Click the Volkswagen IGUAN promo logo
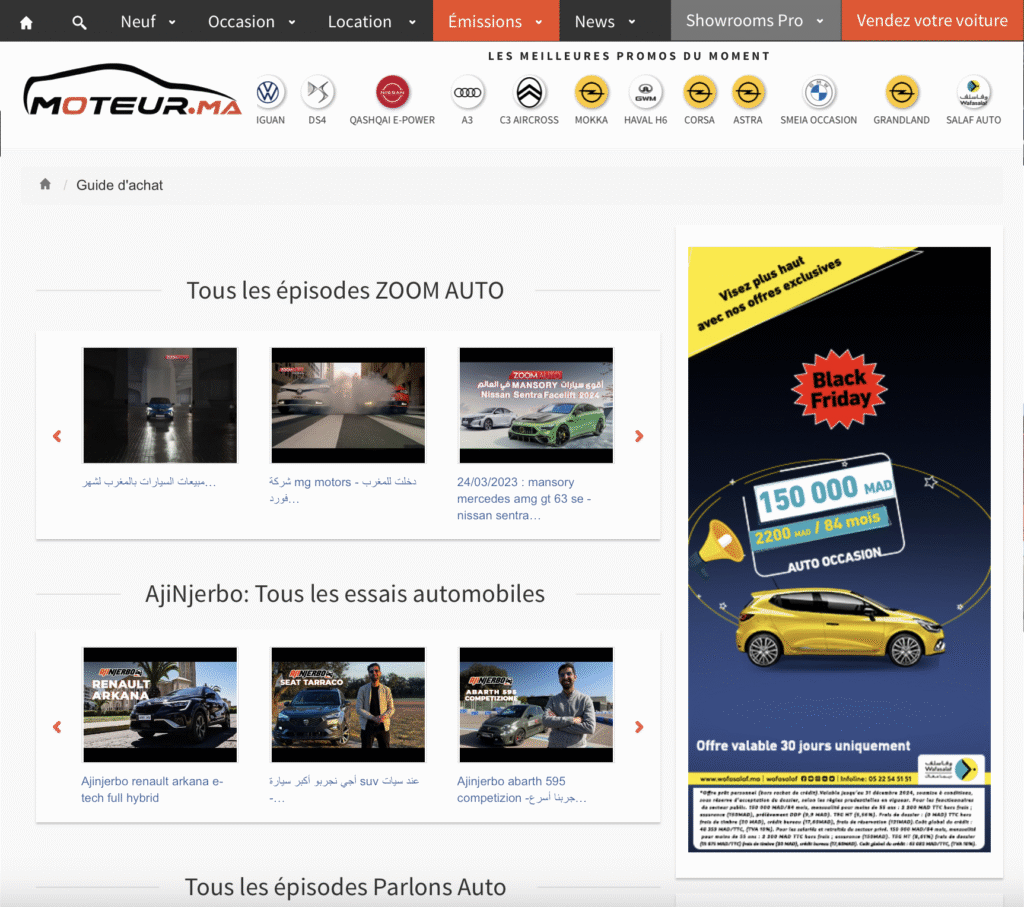Image resolution: width=1024 pixels, height=907 pixels. pos(268,92)
